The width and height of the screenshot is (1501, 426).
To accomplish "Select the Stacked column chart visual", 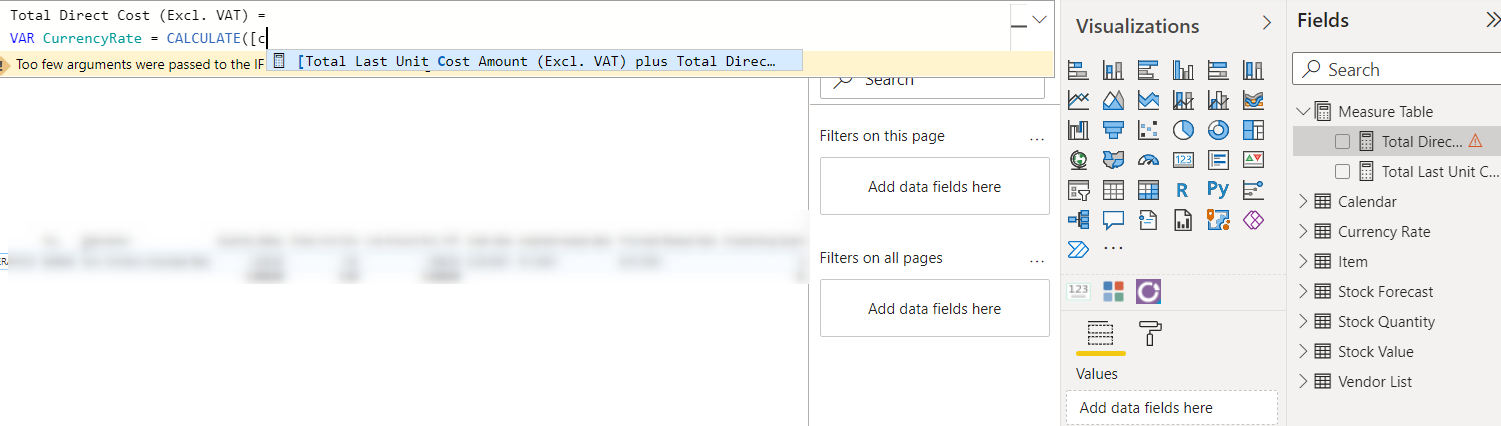I will (x=1113, y=70).
